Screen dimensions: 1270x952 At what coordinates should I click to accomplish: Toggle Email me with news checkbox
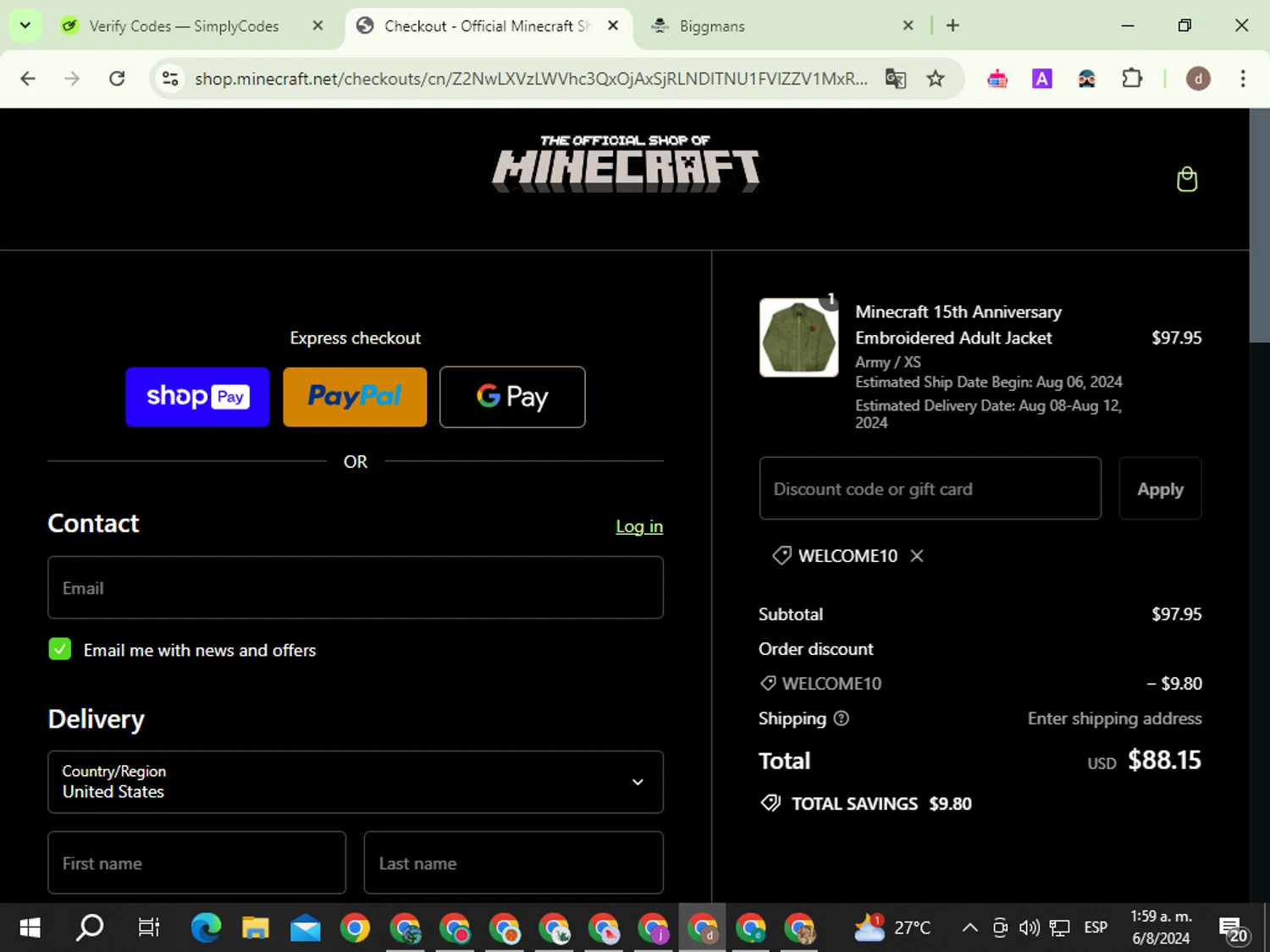pyautogui.click(x=60, y=649)
